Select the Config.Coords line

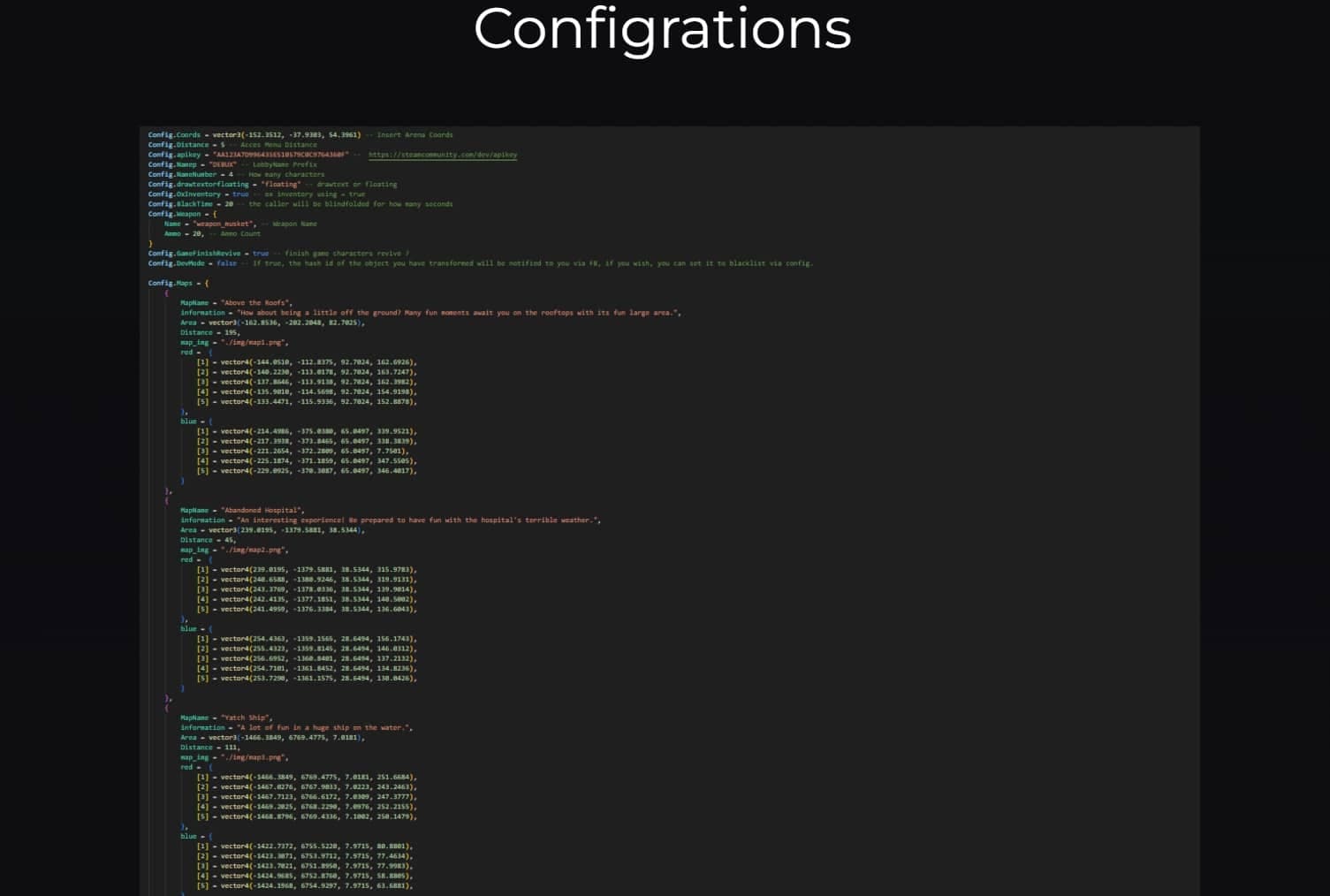point(256,134)
